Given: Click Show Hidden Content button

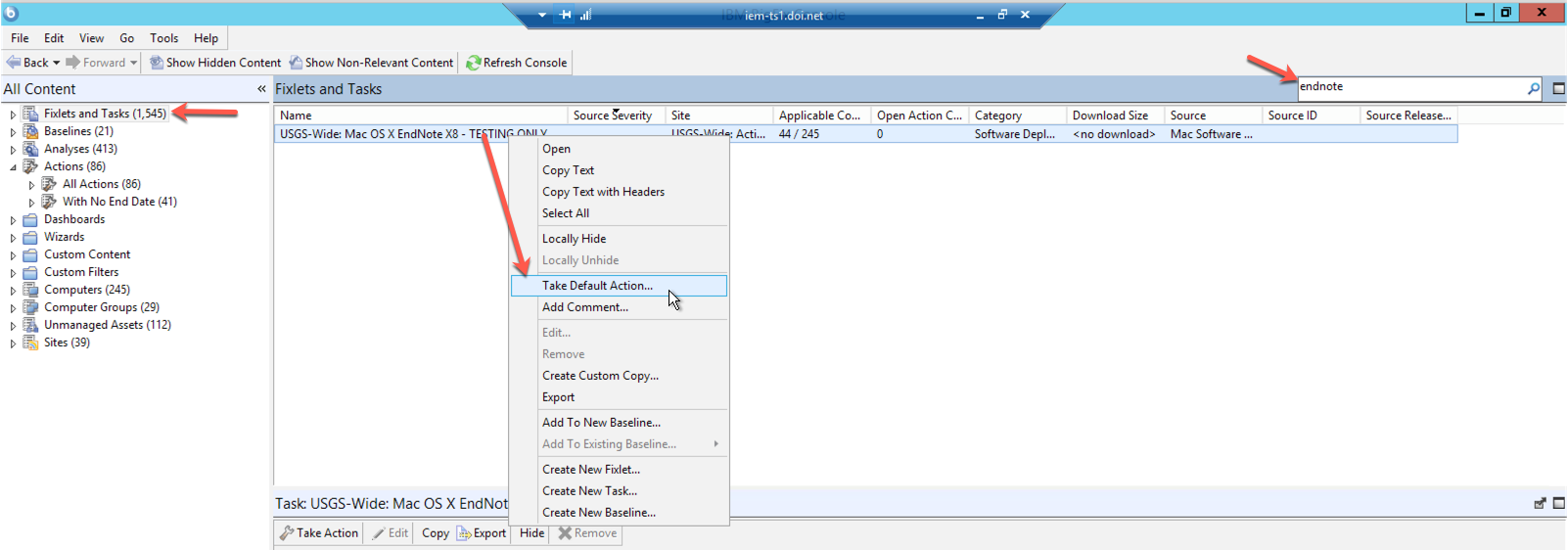Looking at the screenshot, I should point(214,63).
